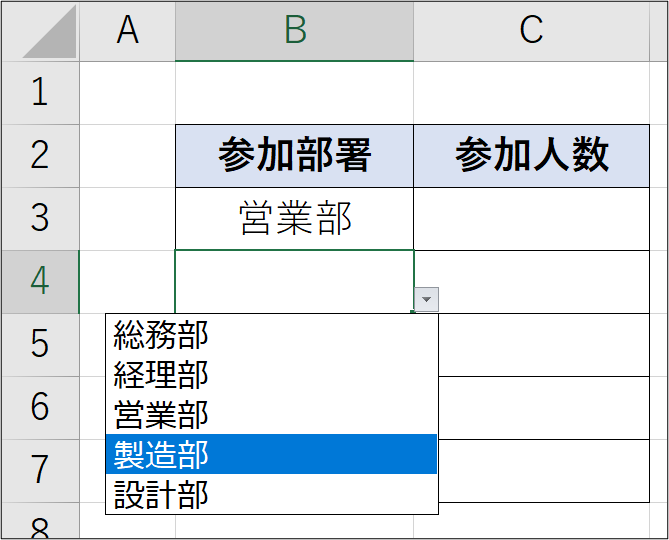Select row 1 header

tap(40, 93)
